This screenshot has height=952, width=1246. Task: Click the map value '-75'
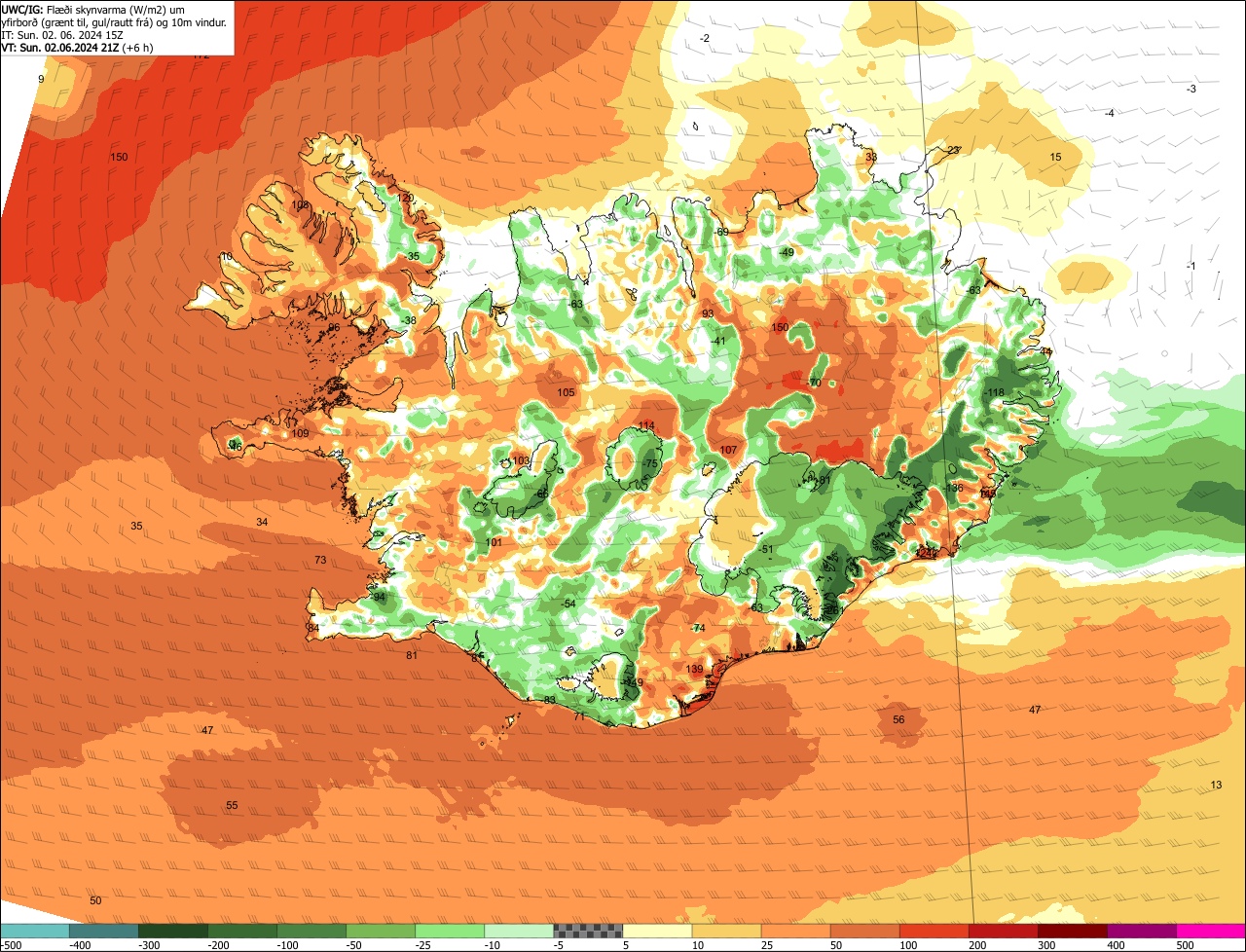(651, 463)
